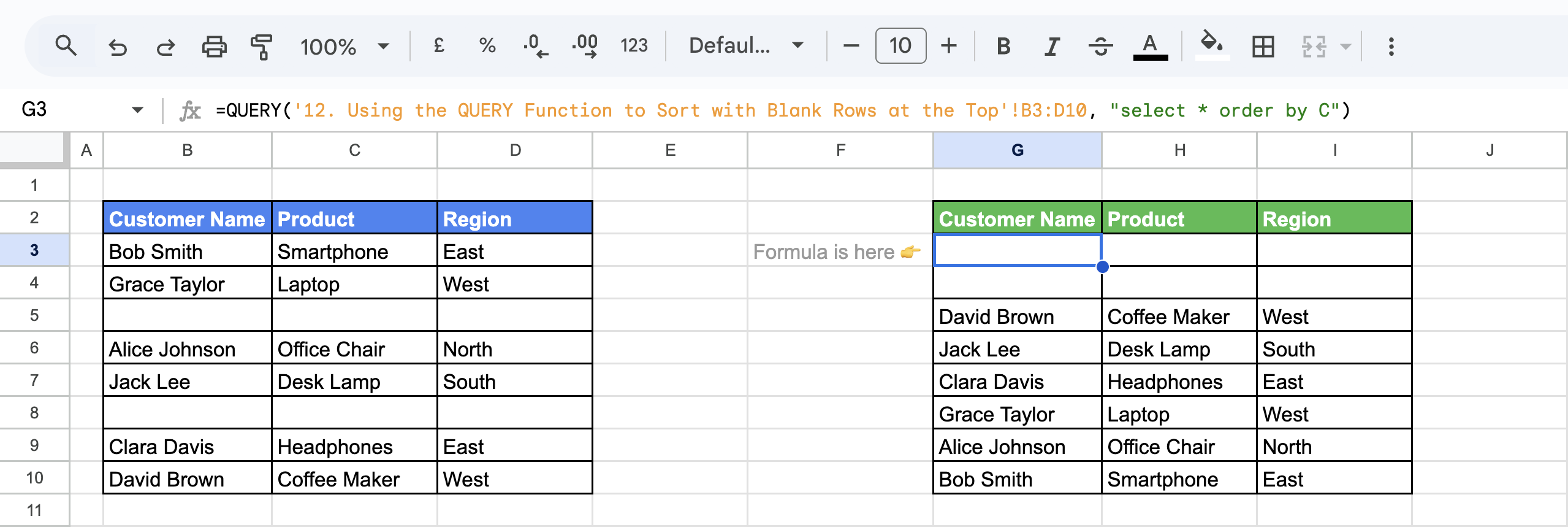The width and height of the screenshot is (1568, 527).
Task: Click the merge cells icon
Action: pyautogui.click(x=1314, y=47)
